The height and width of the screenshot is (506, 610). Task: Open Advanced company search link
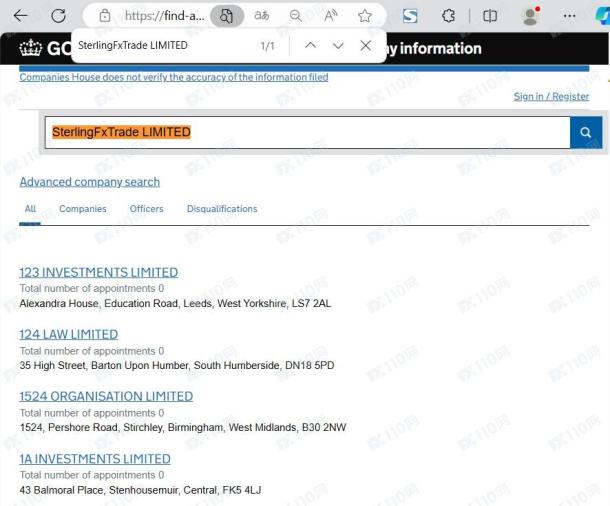pos(90,182)
